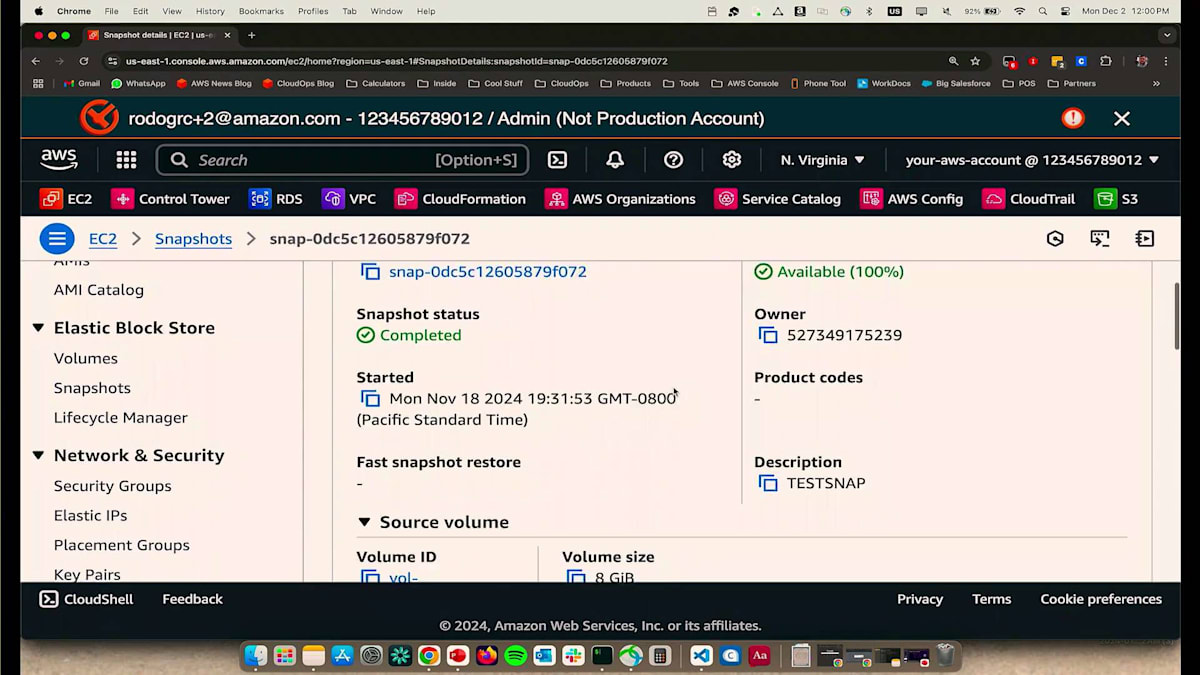Click the Chrome address bar URL
This screenshot has width=1200, height=675.
(x=396, y=61)
